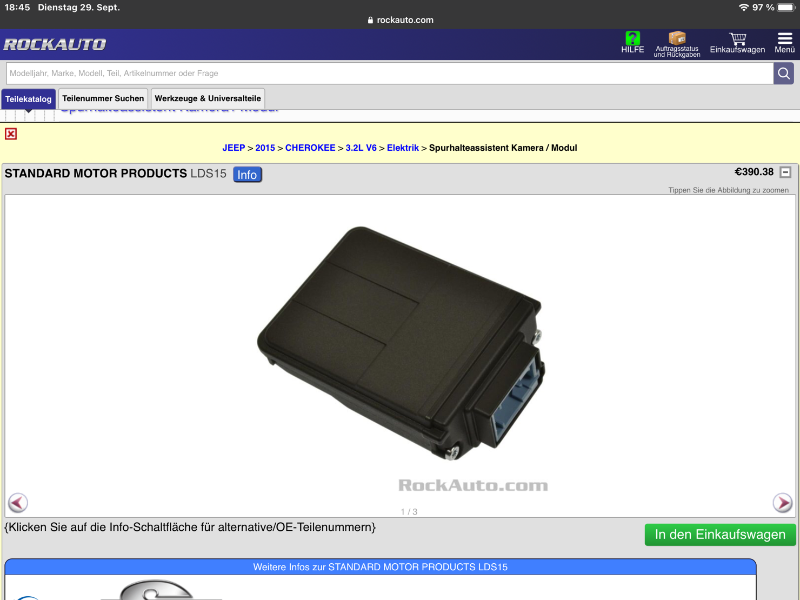The width and height of the screenshot is (800, 600).
Task: Open the HILFE help icon
Action: pyautogui.click(x=632, y=42)
